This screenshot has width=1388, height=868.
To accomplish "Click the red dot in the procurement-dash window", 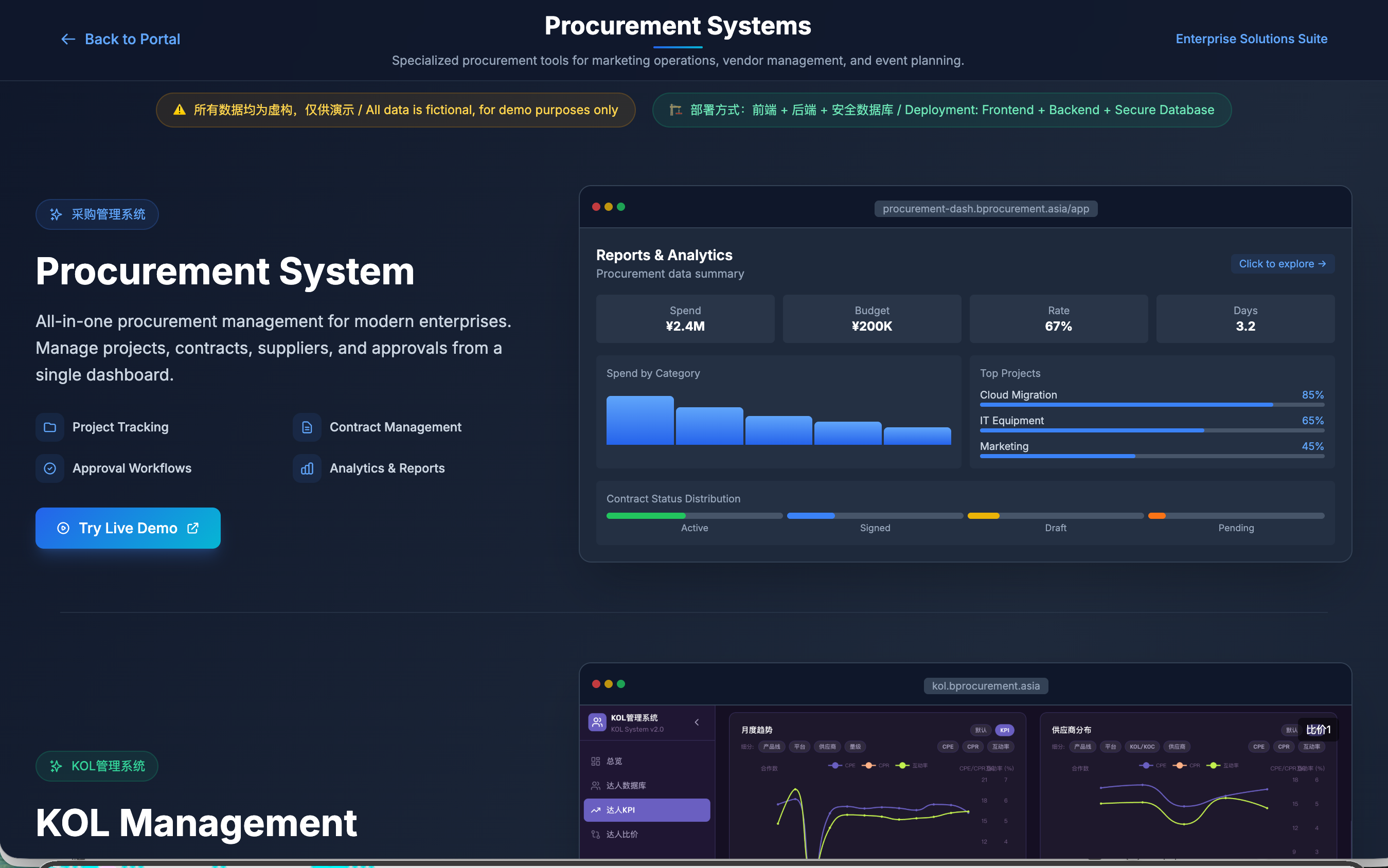I will (x=596, y=207).
